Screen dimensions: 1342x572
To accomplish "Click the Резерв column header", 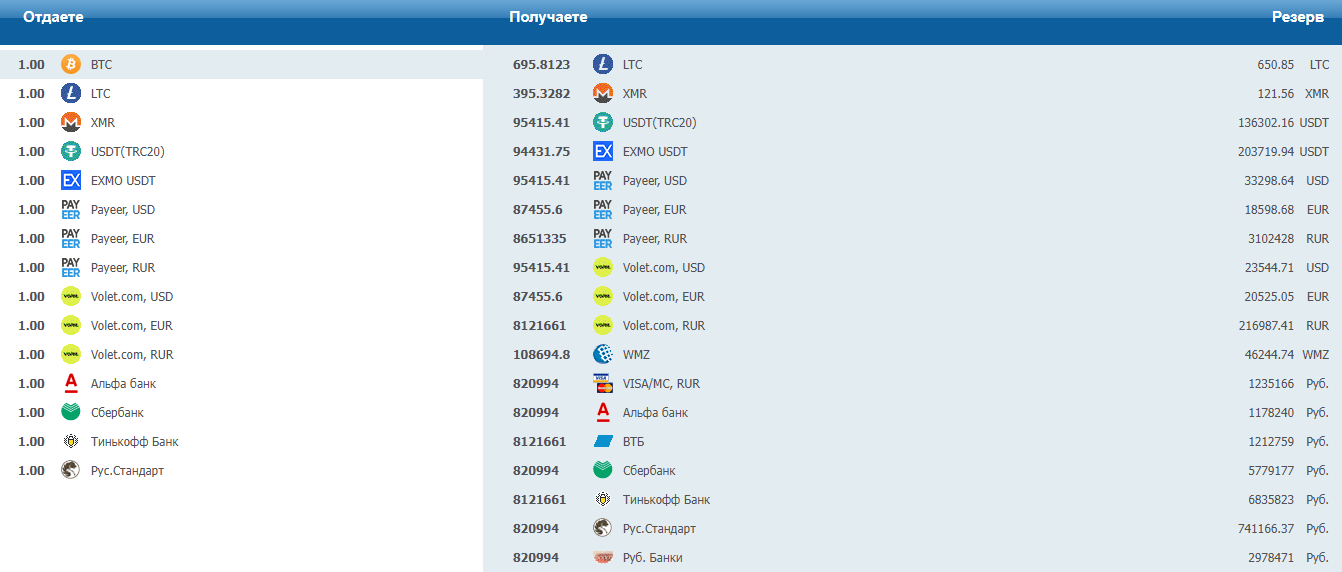I will click(x=1298, y=17).
